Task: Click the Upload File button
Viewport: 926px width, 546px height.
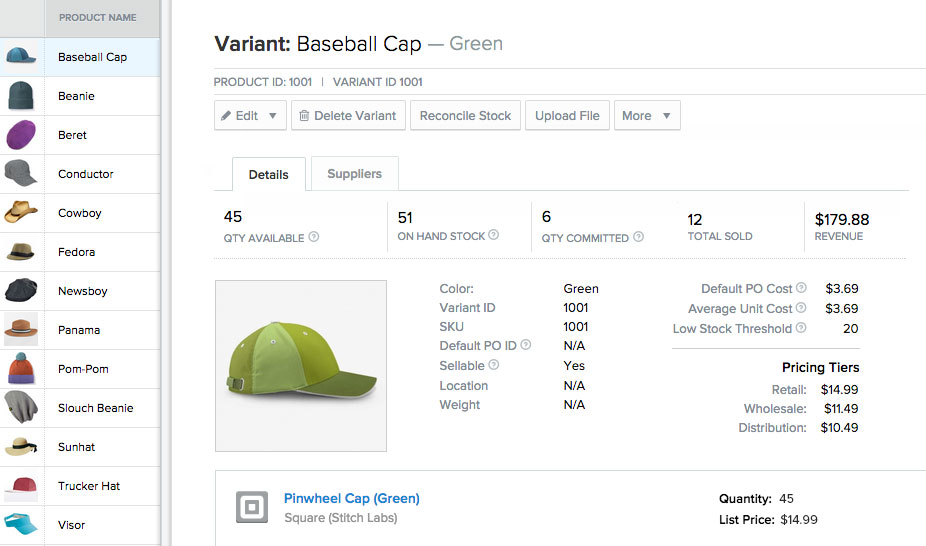Action: point(567,116)
